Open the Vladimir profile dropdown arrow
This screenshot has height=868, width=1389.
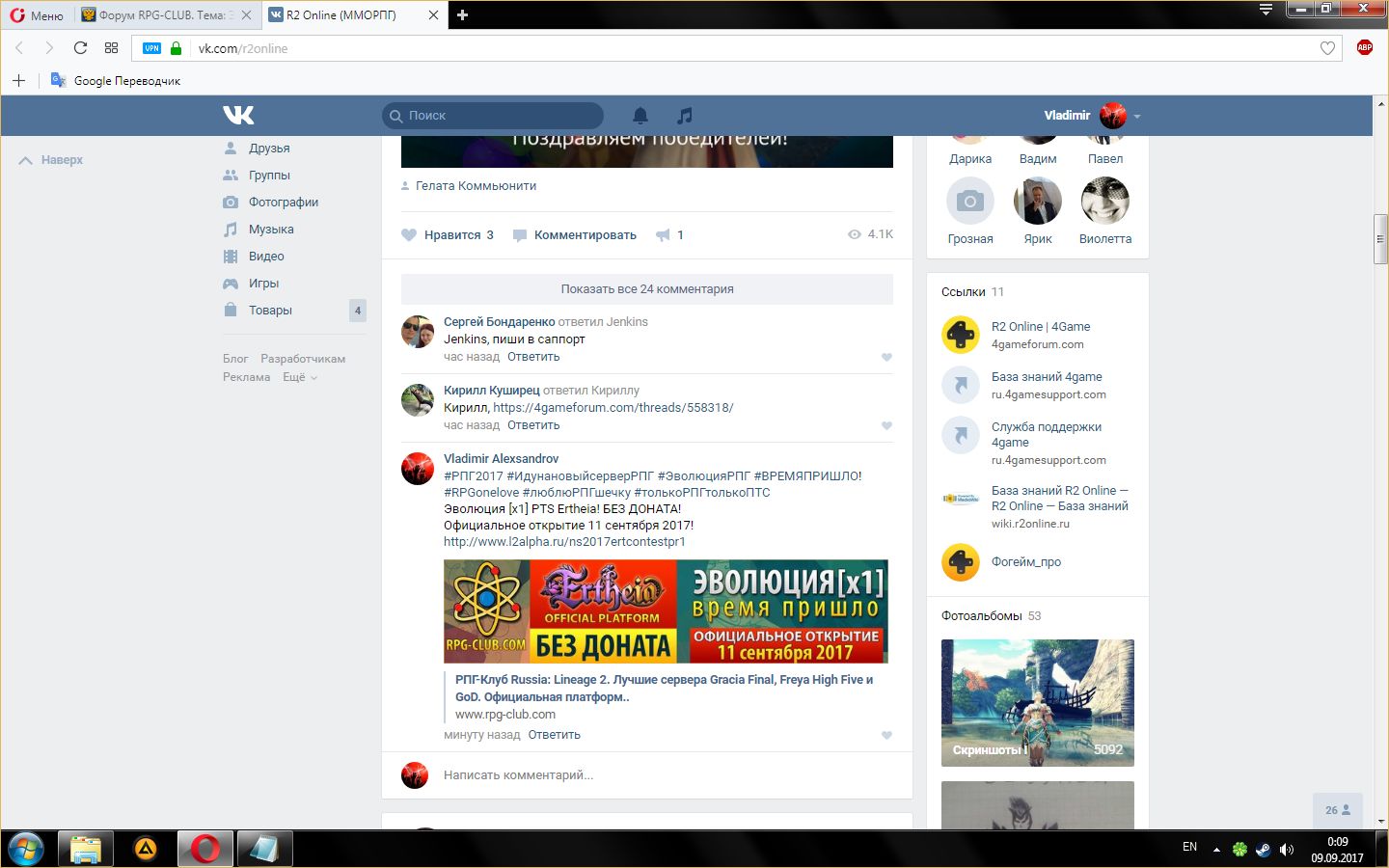1137,117
